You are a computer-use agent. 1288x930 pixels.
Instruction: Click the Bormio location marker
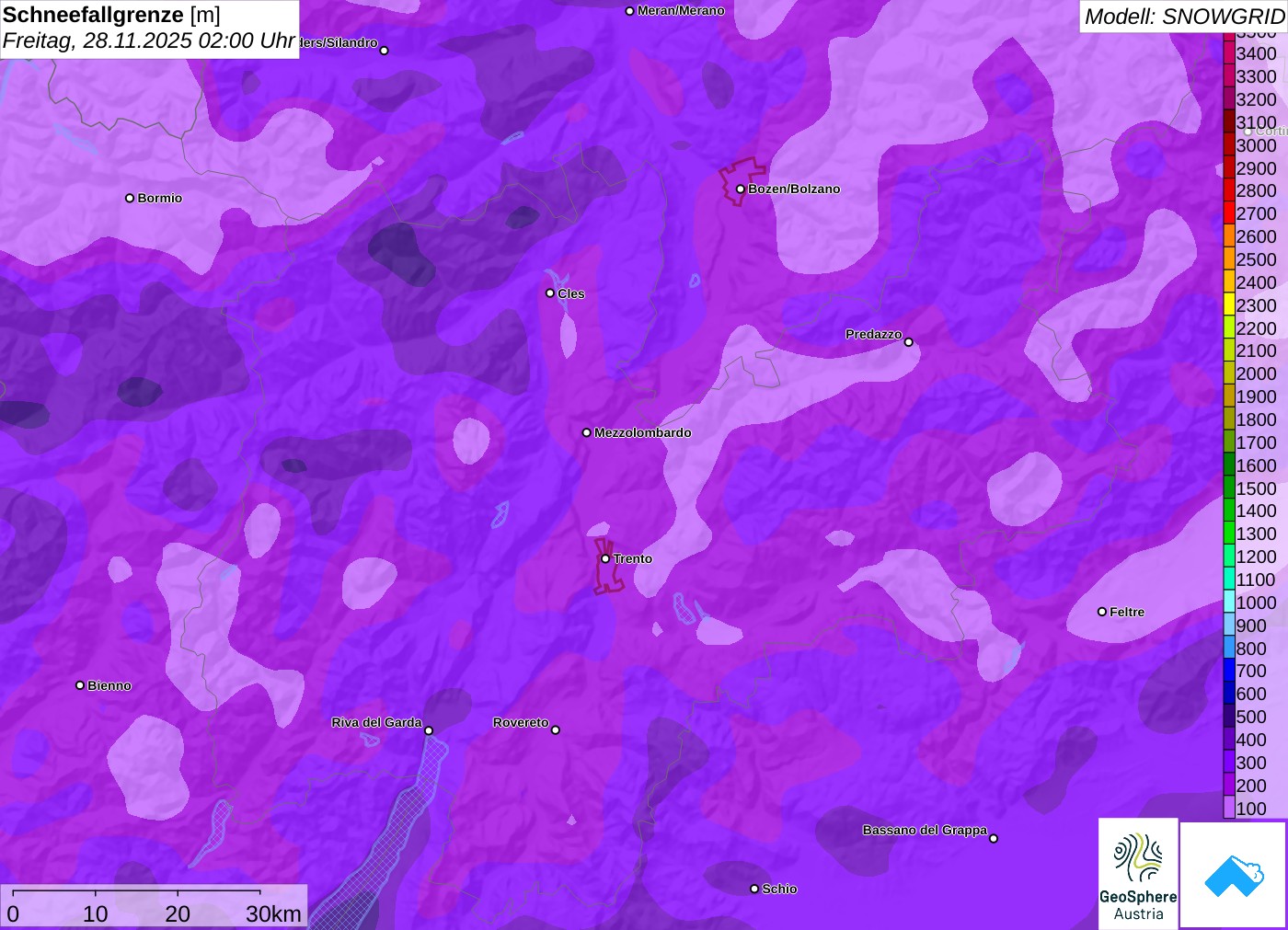[x=130, y=198]
